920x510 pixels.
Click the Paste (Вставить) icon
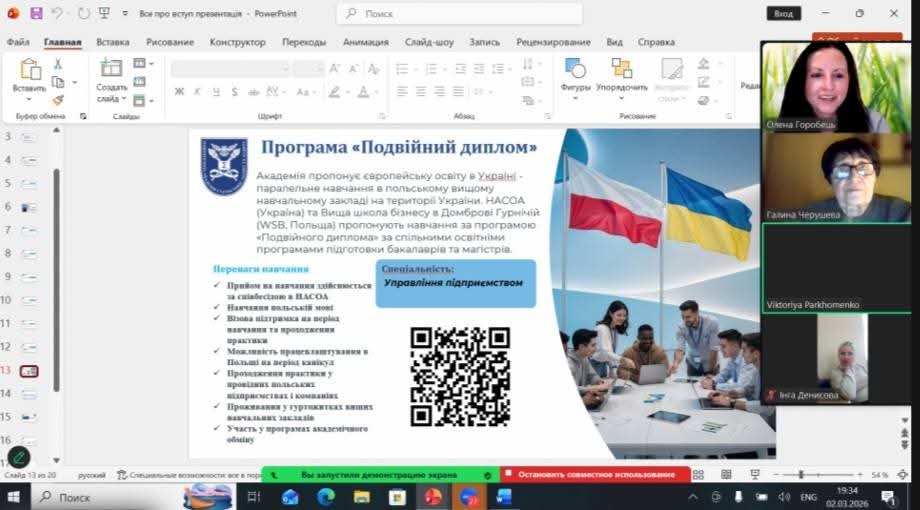pos(29,71)
